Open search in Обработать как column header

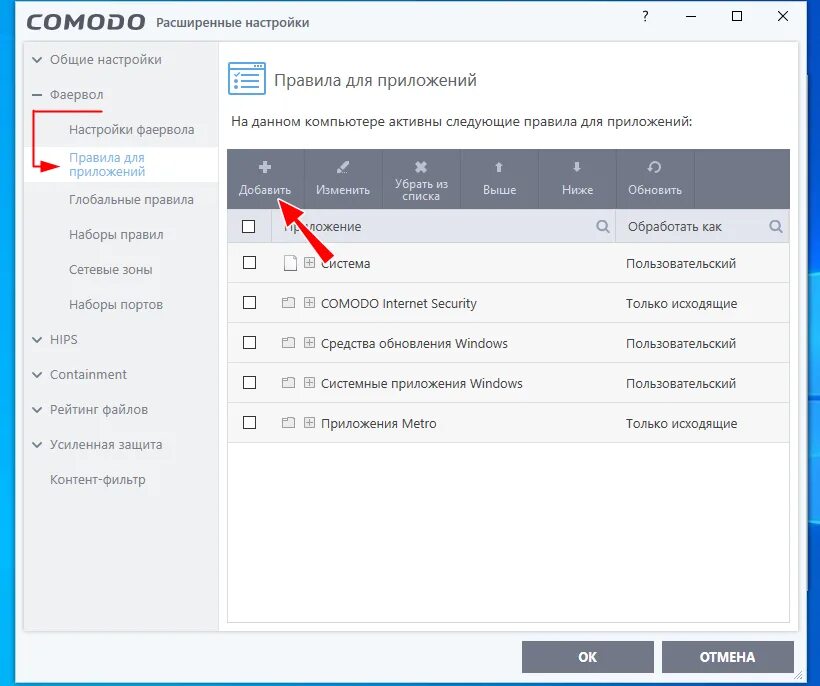[776, 226]
